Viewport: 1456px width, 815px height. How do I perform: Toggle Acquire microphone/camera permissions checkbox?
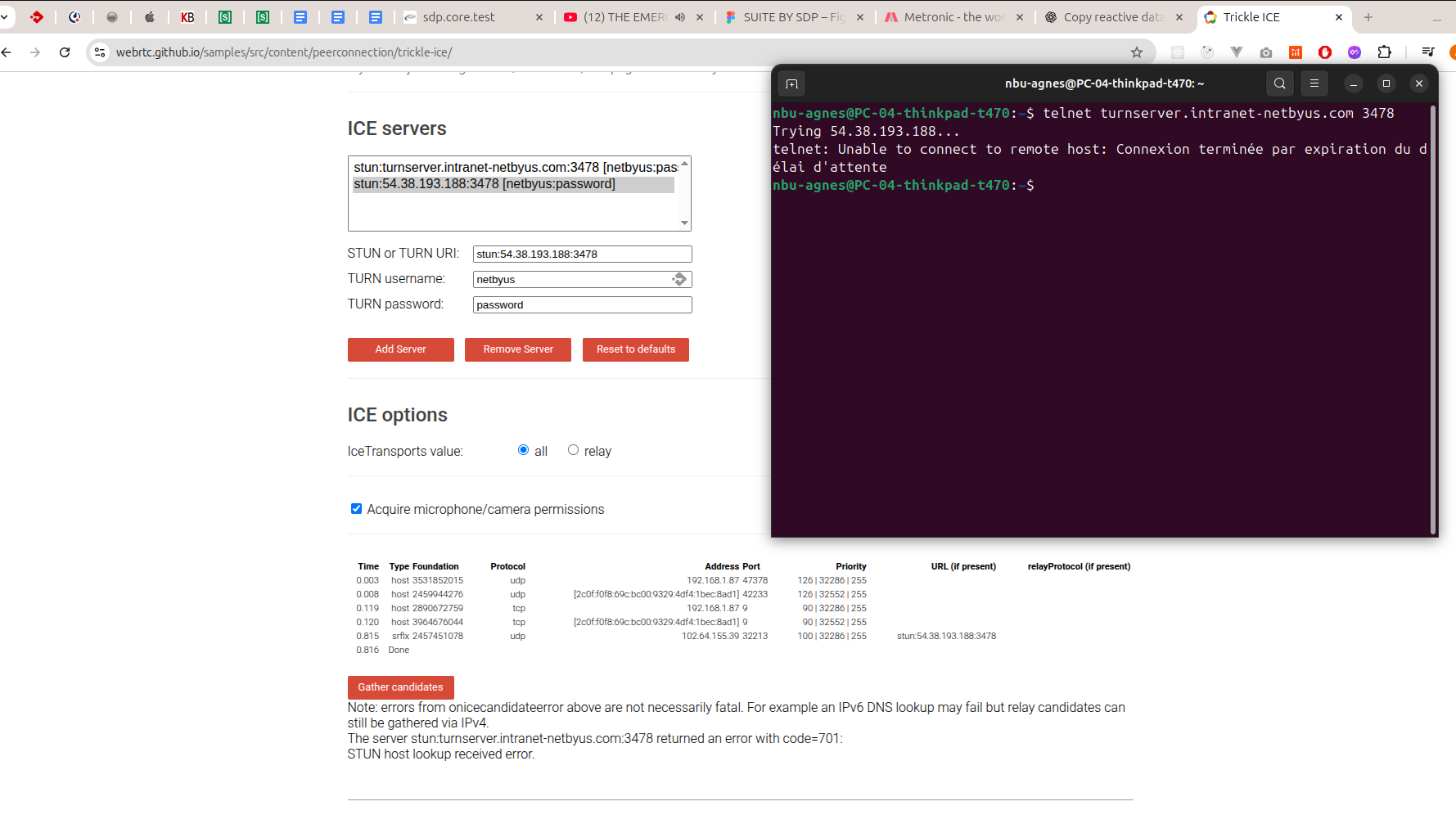356,509
